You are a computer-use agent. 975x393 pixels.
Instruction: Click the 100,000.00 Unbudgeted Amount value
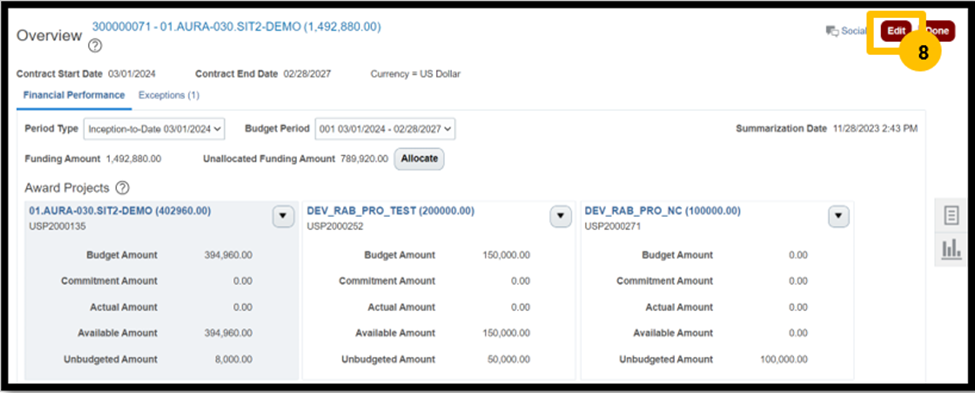(x=784, y=359)
